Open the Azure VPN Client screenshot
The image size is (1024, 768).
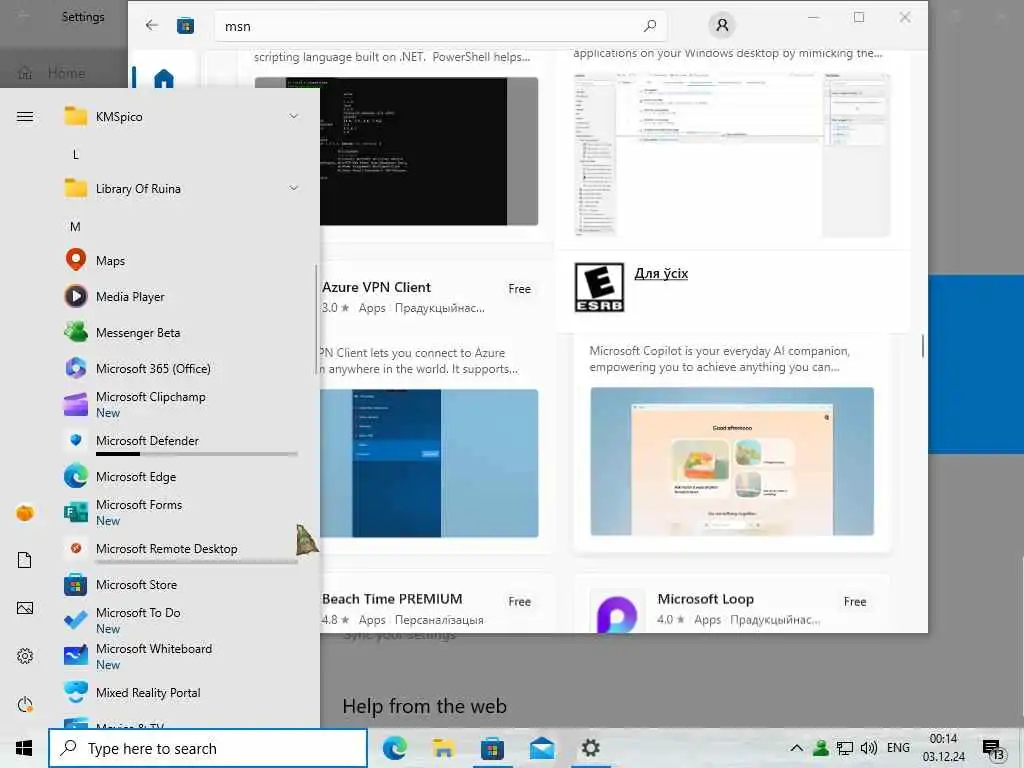(x=429, y=463)
